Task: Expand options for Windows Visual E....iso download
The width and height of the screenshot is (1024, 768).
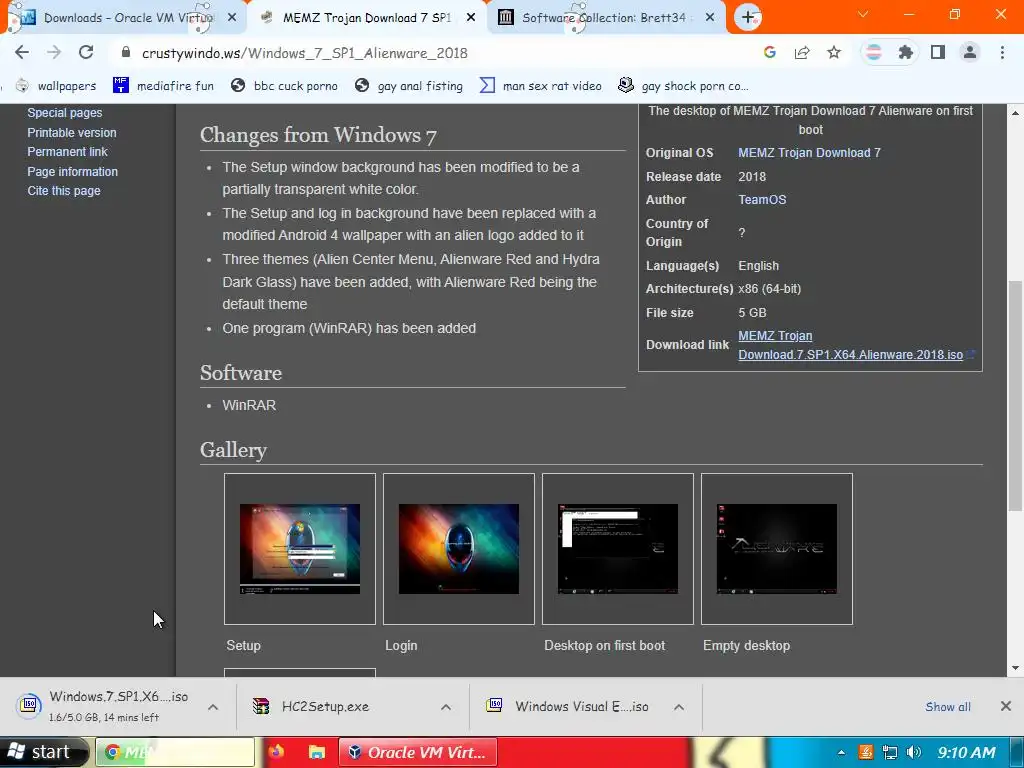Action: click(x=679, y=707)
